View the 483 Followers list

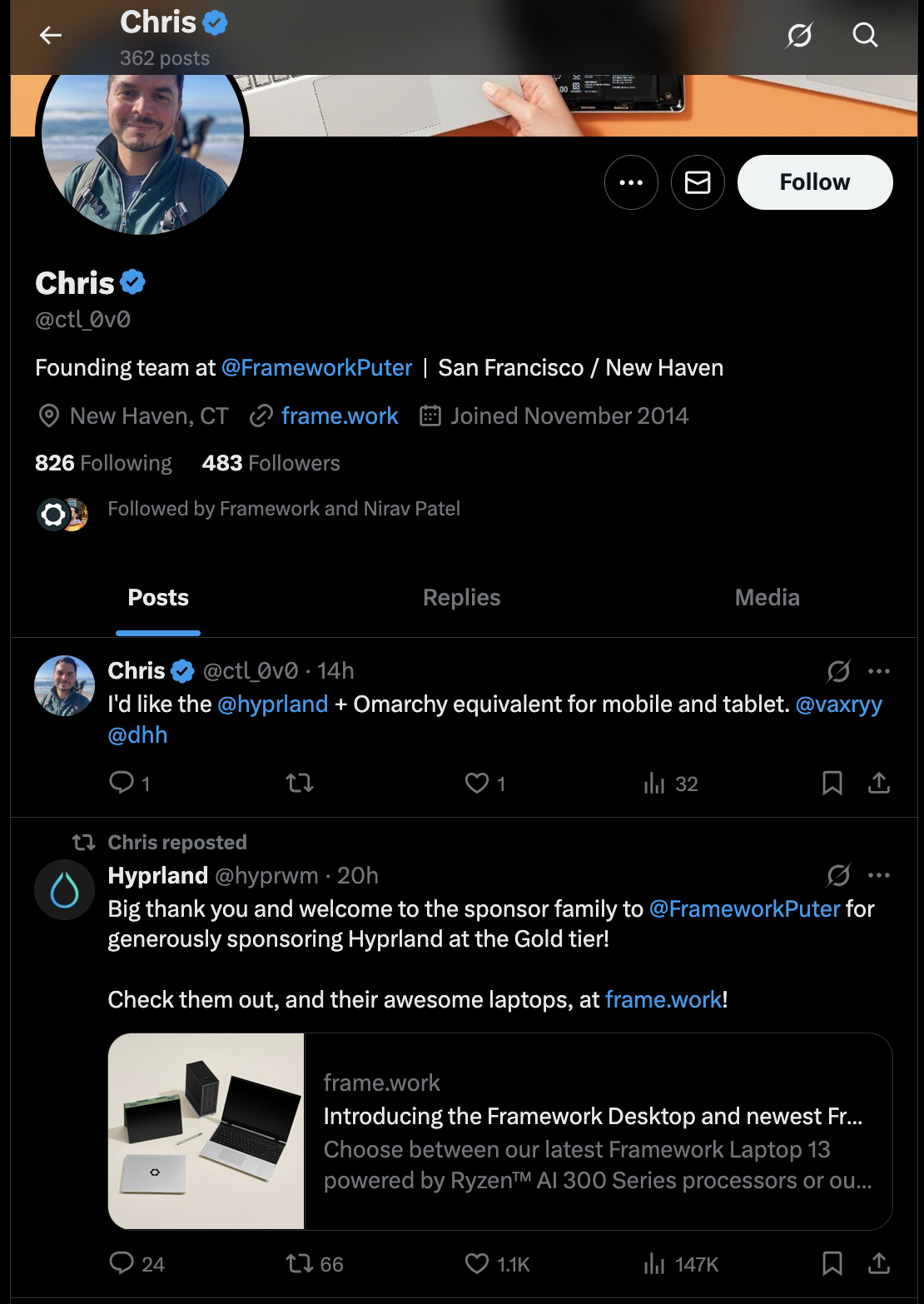pos(271,463)
